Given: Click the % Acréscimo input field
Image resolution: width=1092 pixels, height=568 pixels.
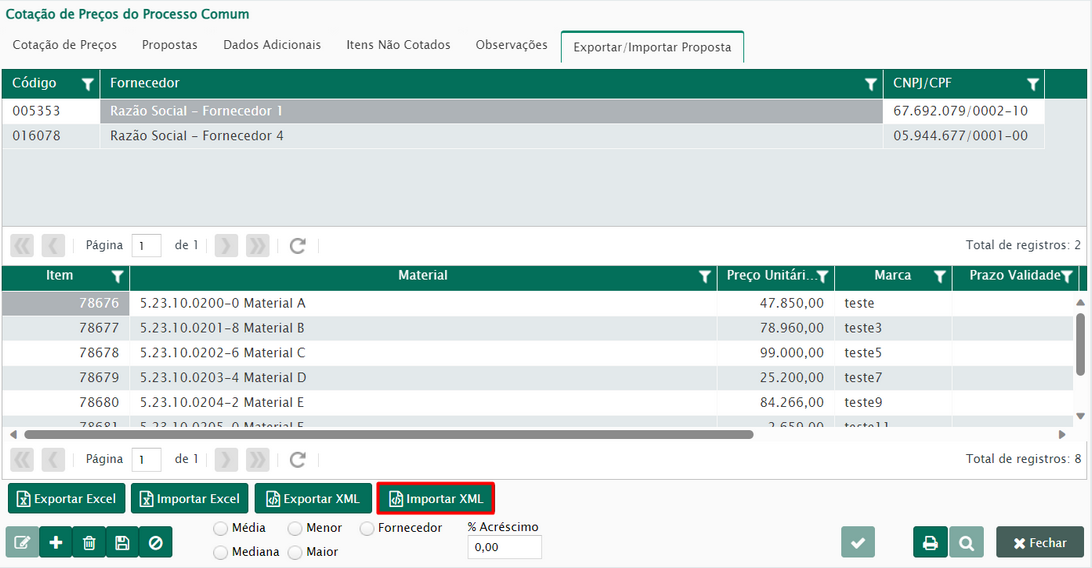Looking at the screenshot, I should click(x=504, y=547).
